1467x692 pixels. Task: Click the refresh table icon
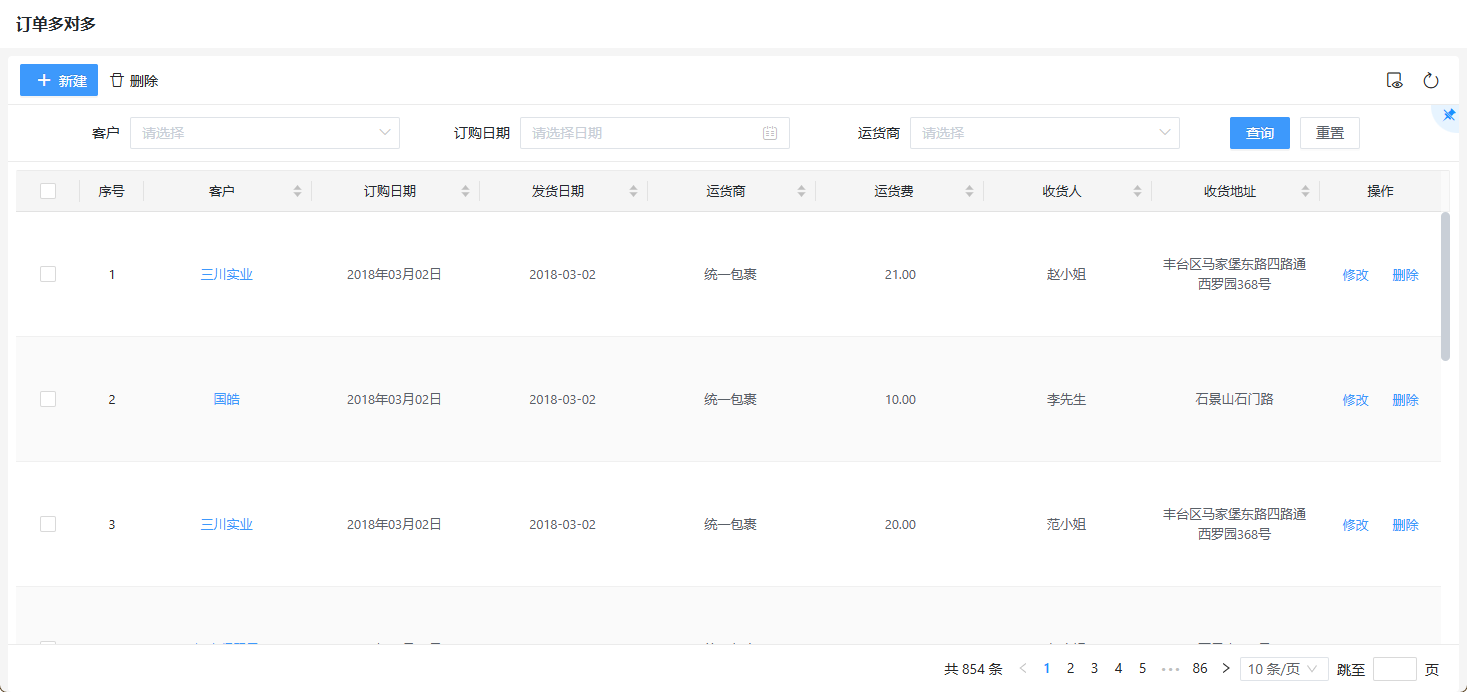(1431, 81)
